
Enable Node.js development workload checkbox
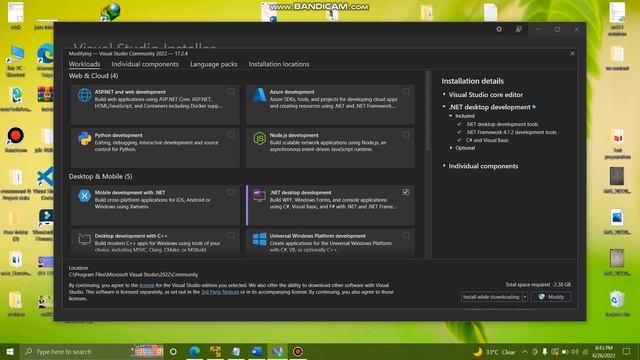(x=406, y=135)
